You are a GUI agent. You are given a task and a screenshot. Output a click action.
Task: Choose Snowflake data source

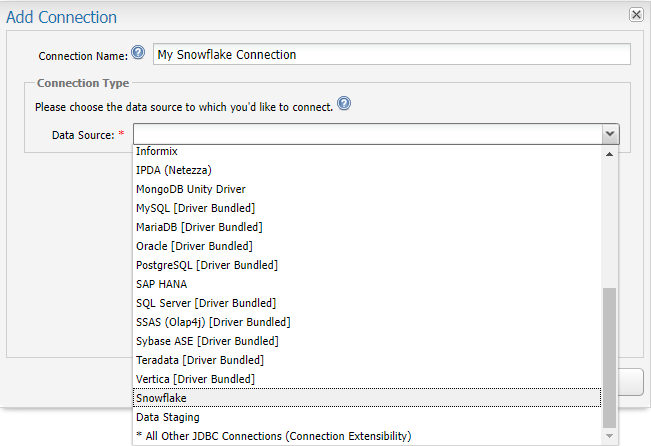(x=367, y=398)
